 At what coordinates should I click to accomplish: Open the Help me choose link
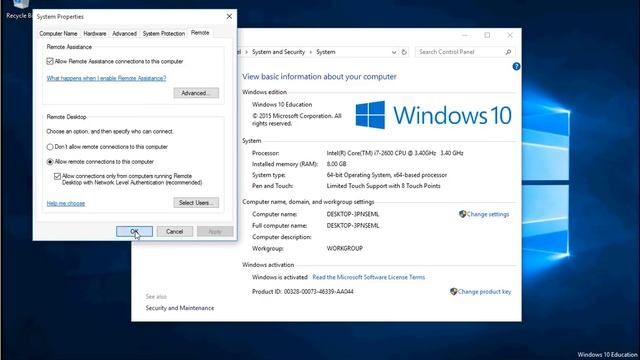coord(66,203)
